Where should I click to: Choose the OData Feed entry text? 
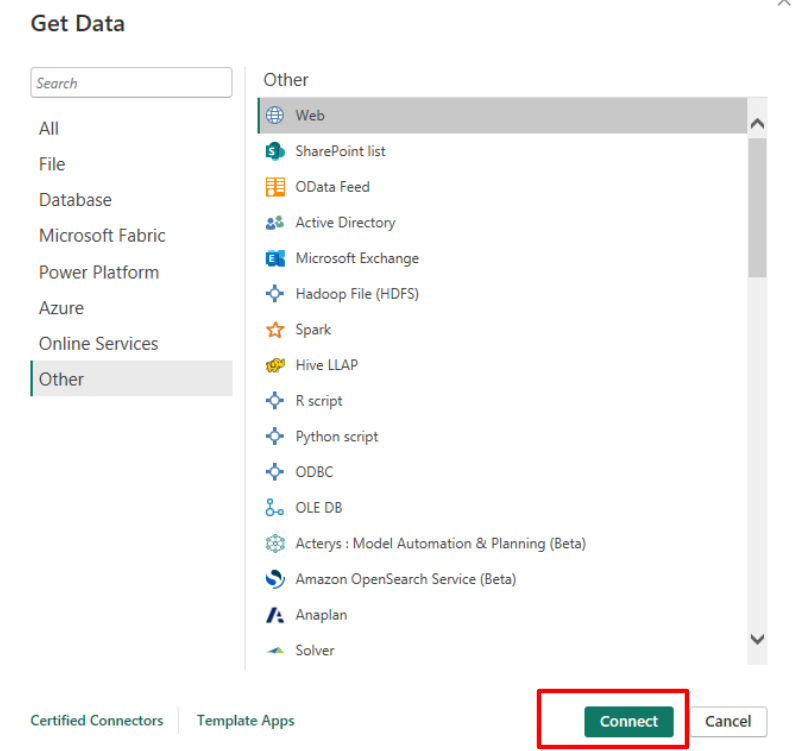[x=333, y=187]
